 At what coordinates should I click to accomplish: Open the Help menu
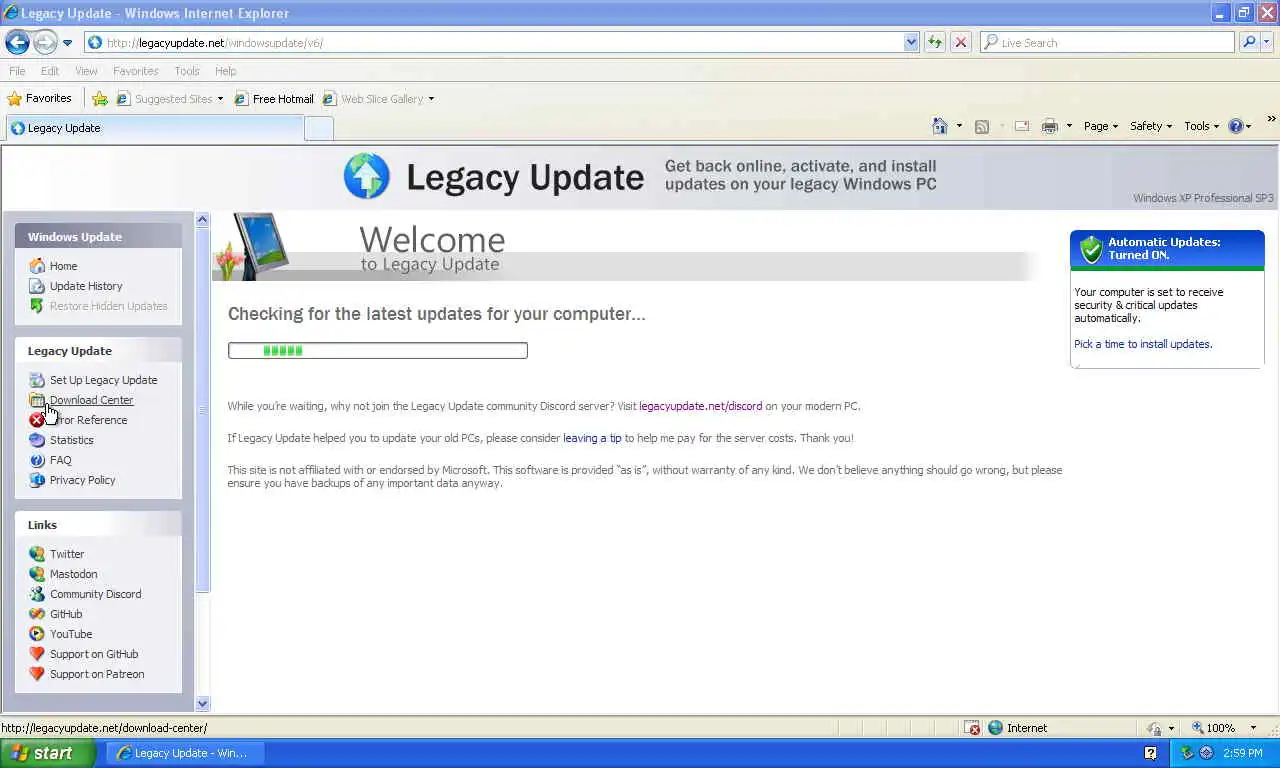click(x=226, y=71)
